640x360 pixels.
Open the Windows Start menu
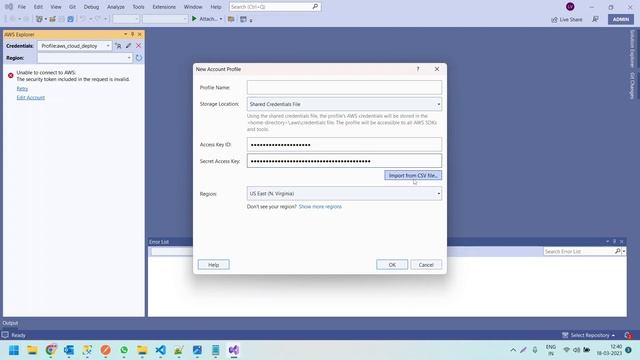pos(14,350)
